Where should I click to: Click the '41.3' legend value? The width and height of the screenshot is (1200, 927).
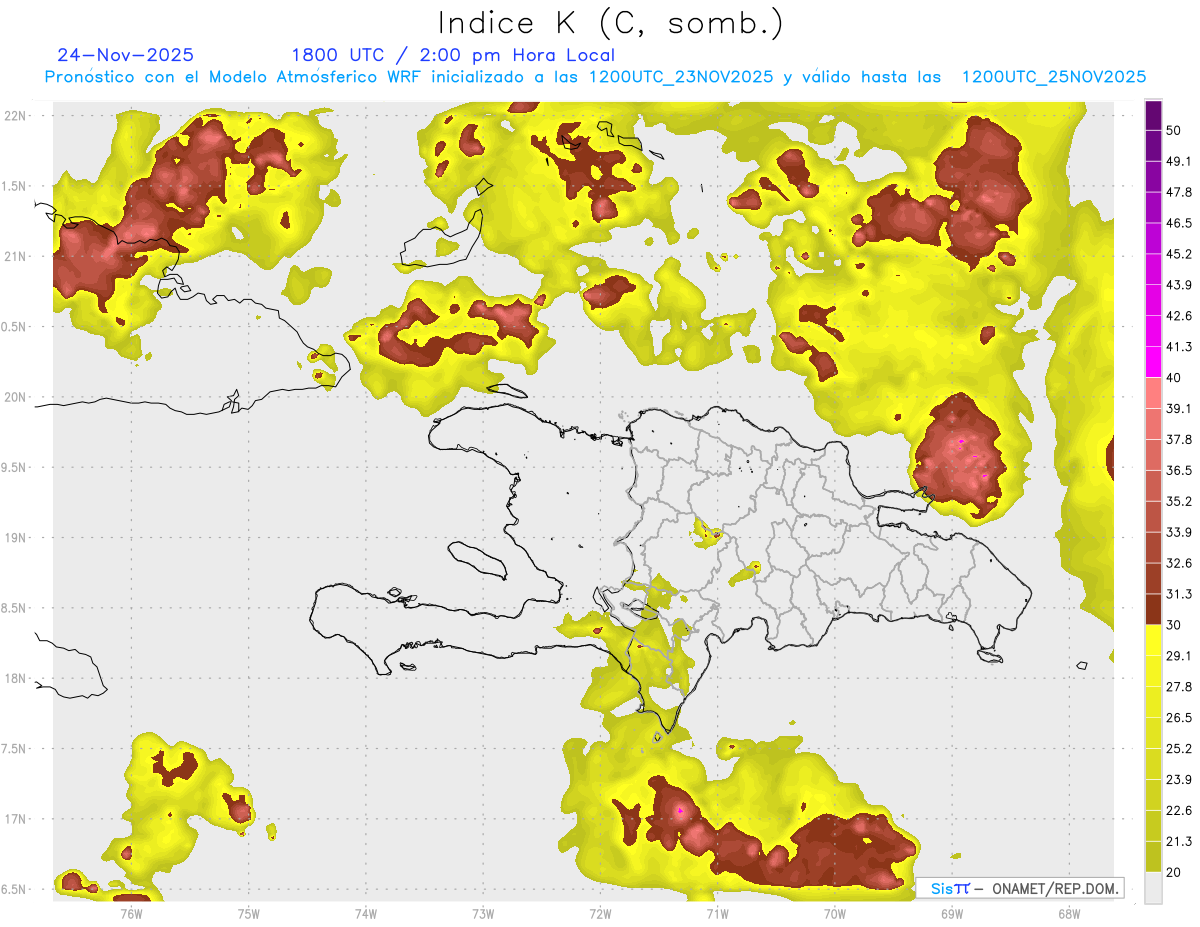coord(1179,346)
